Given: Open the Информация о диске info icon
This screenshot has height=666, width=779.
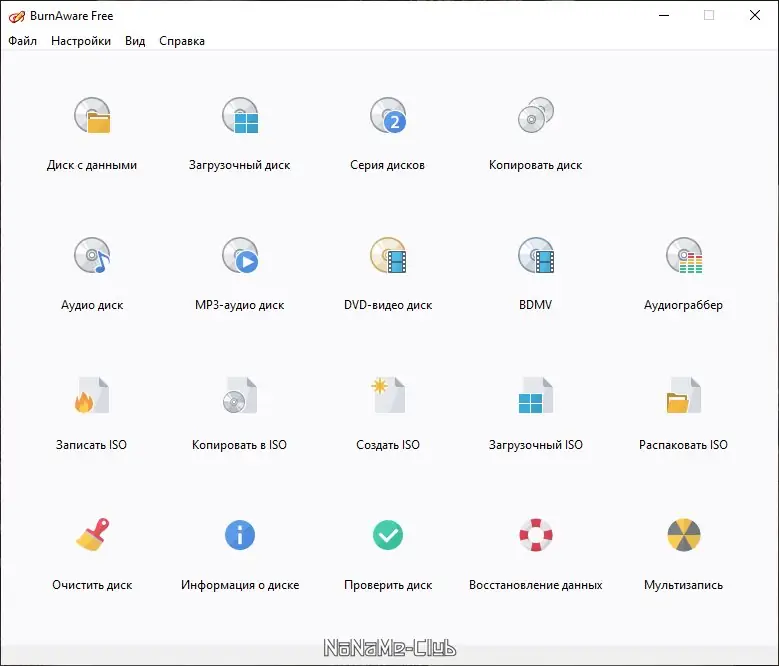Looking at the screenshot, I should pos(240,535).
